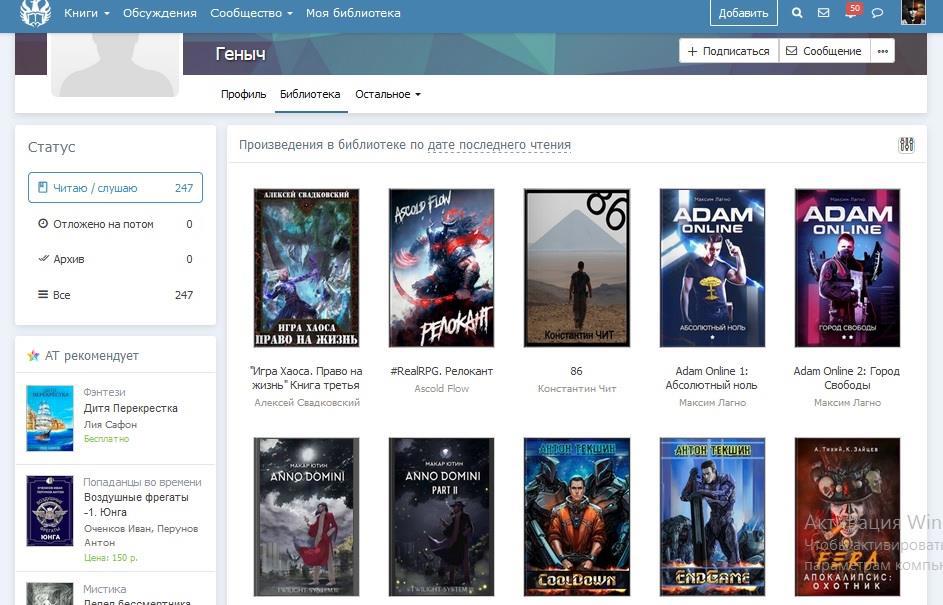Expand the Книги dropdown menu

click(86, 13)
